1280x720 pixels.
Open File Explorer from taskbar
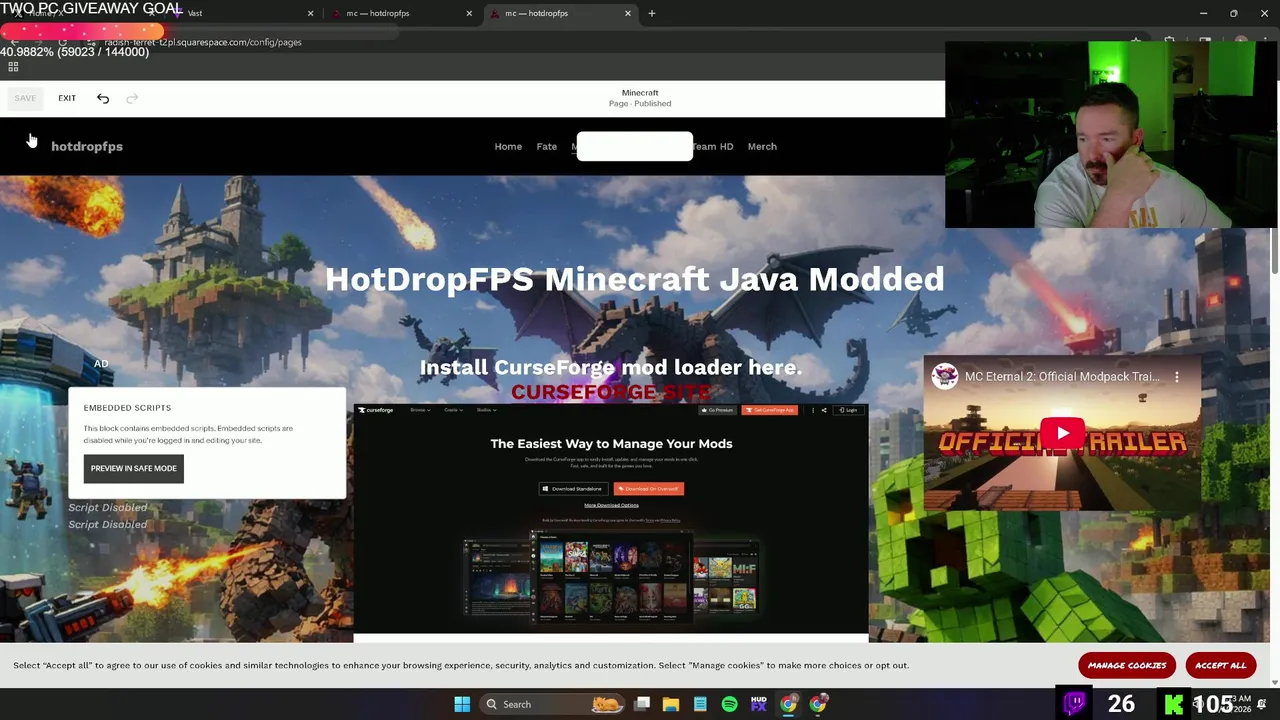click(x=671, y=704)
